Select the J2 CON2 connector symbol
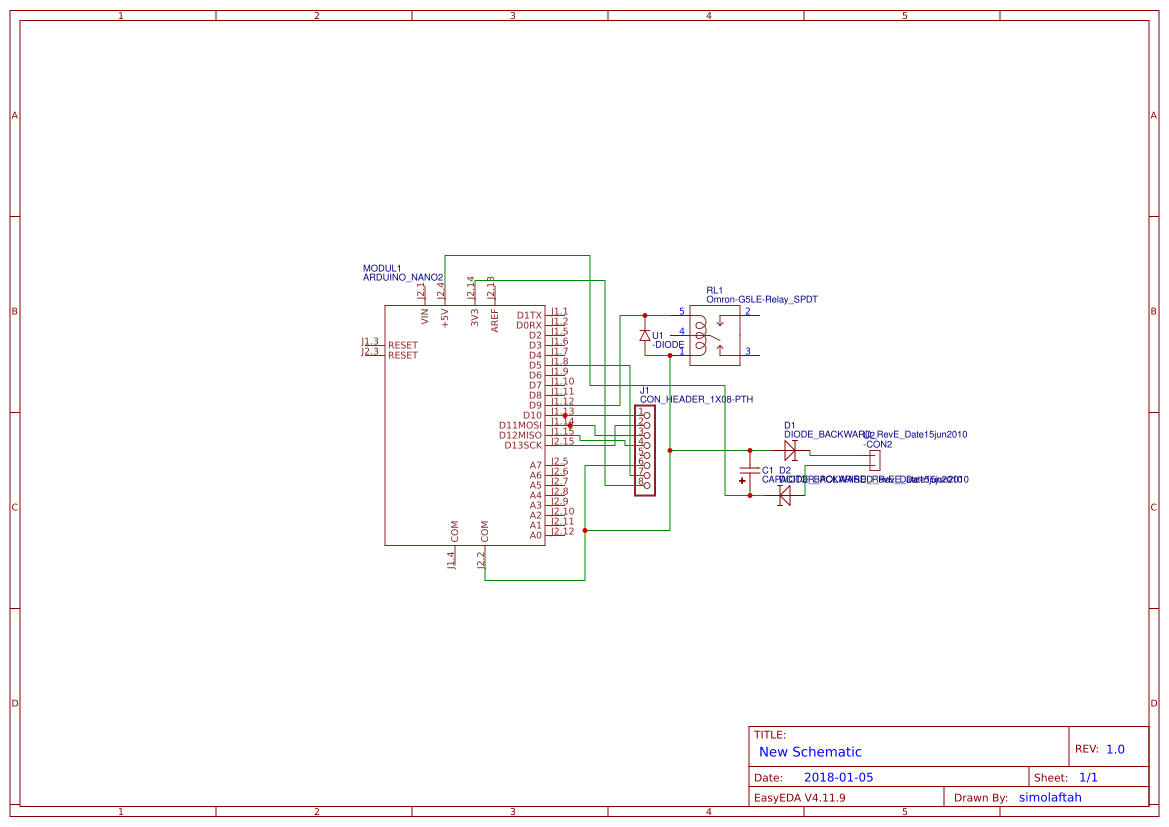Viewport: 1169px width, 827px height. point(874,459)
